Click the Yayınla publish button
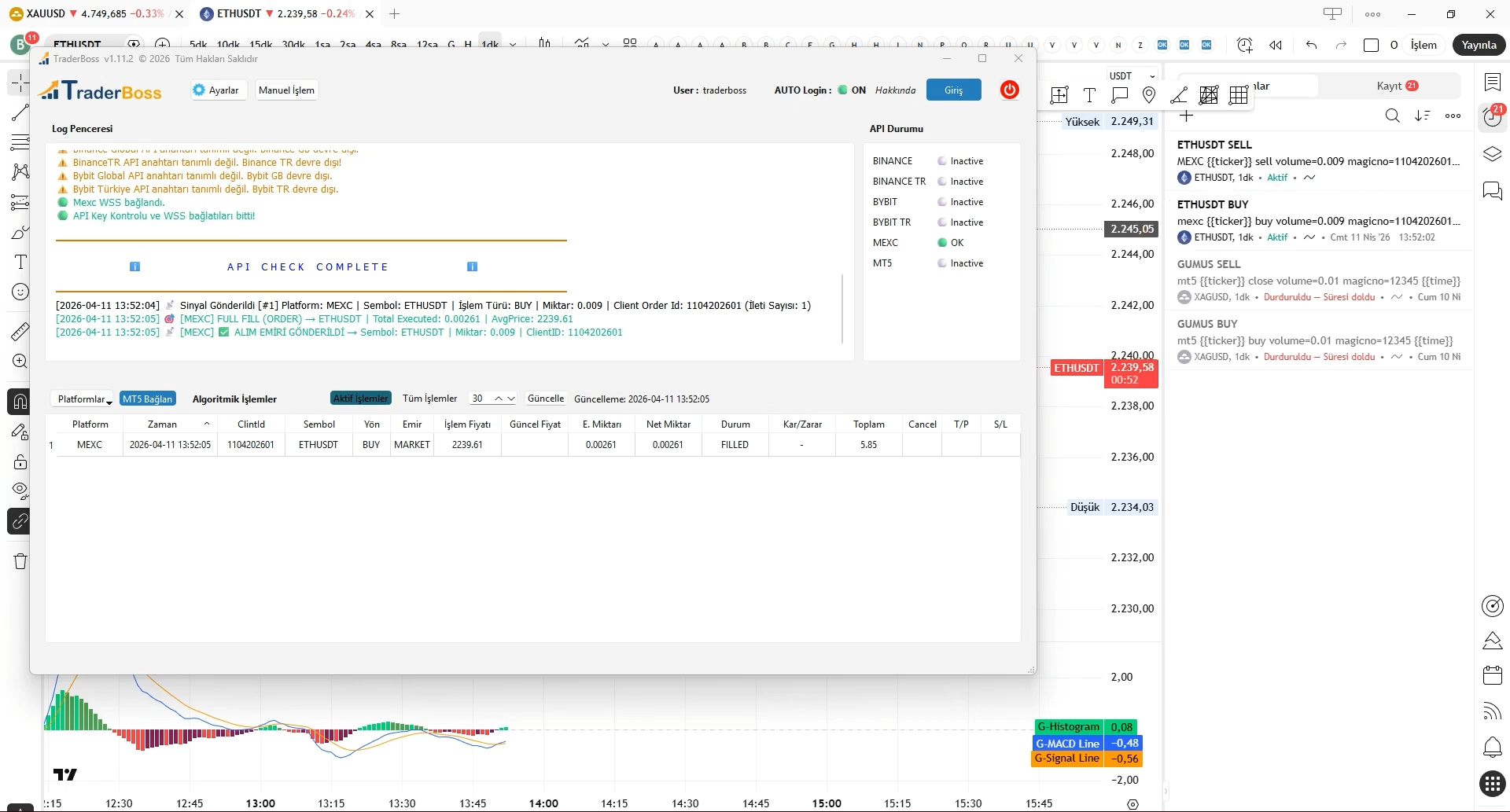Screen dimensions: 1510x812 tap(1479, 45)
